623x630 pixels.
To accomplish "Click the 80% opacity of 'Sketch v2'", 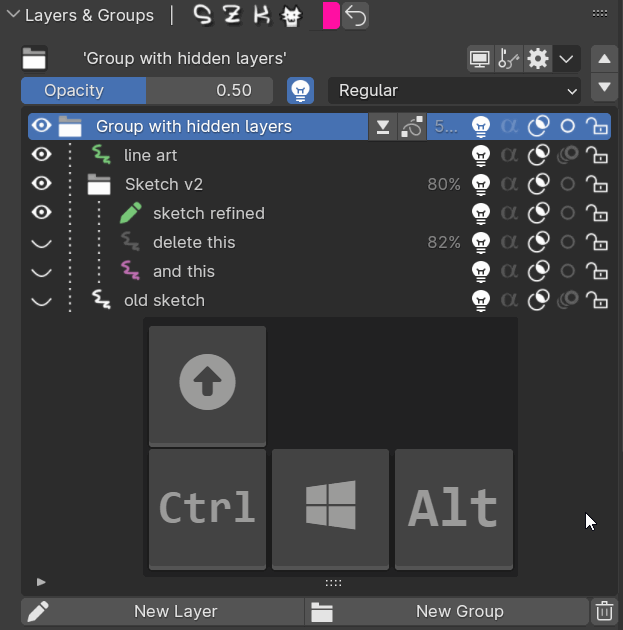I will (x=444, y=184).
